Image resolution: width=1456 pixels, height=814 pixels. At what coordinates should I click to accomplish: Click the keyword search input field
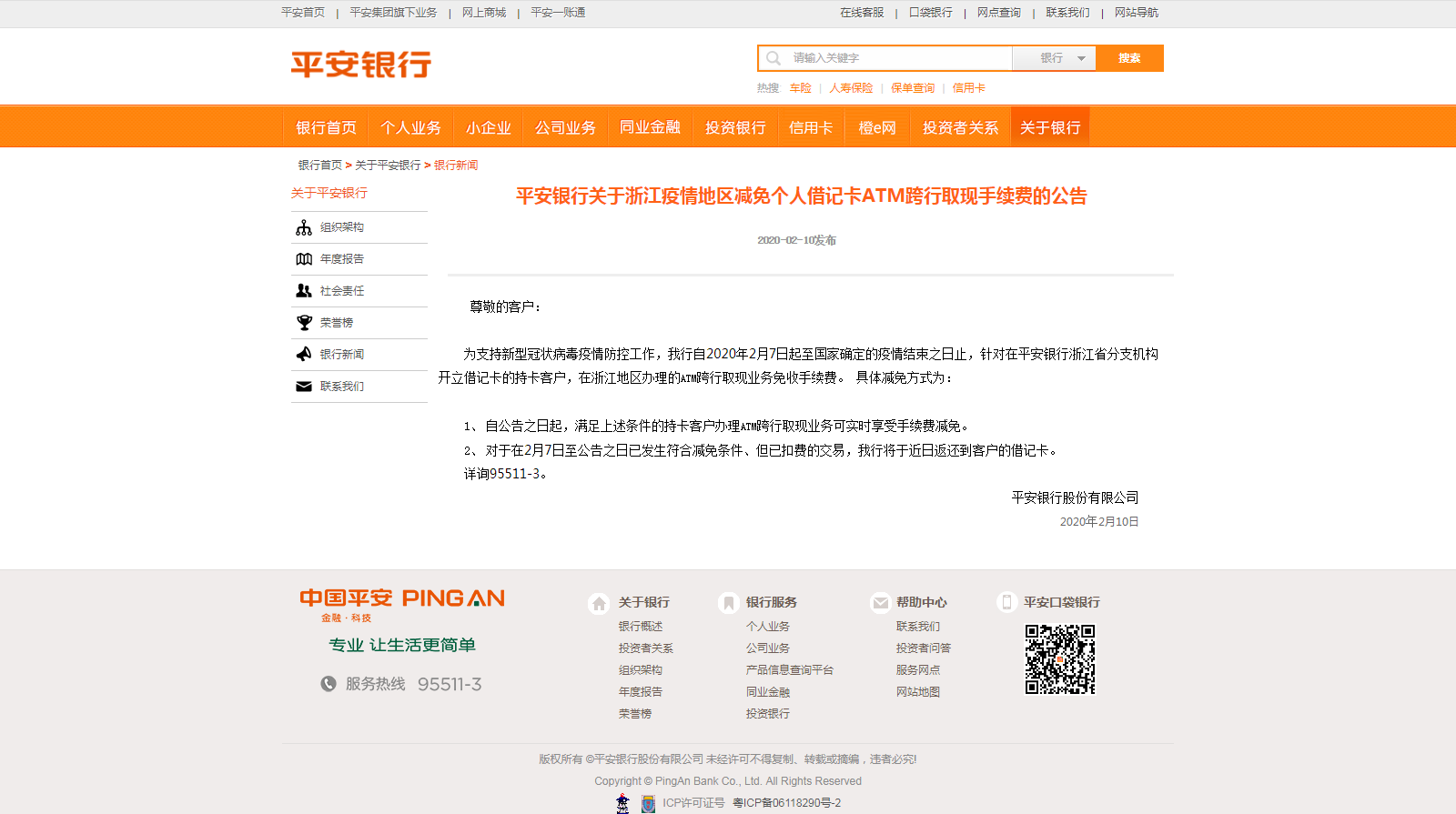click(885, 58)
